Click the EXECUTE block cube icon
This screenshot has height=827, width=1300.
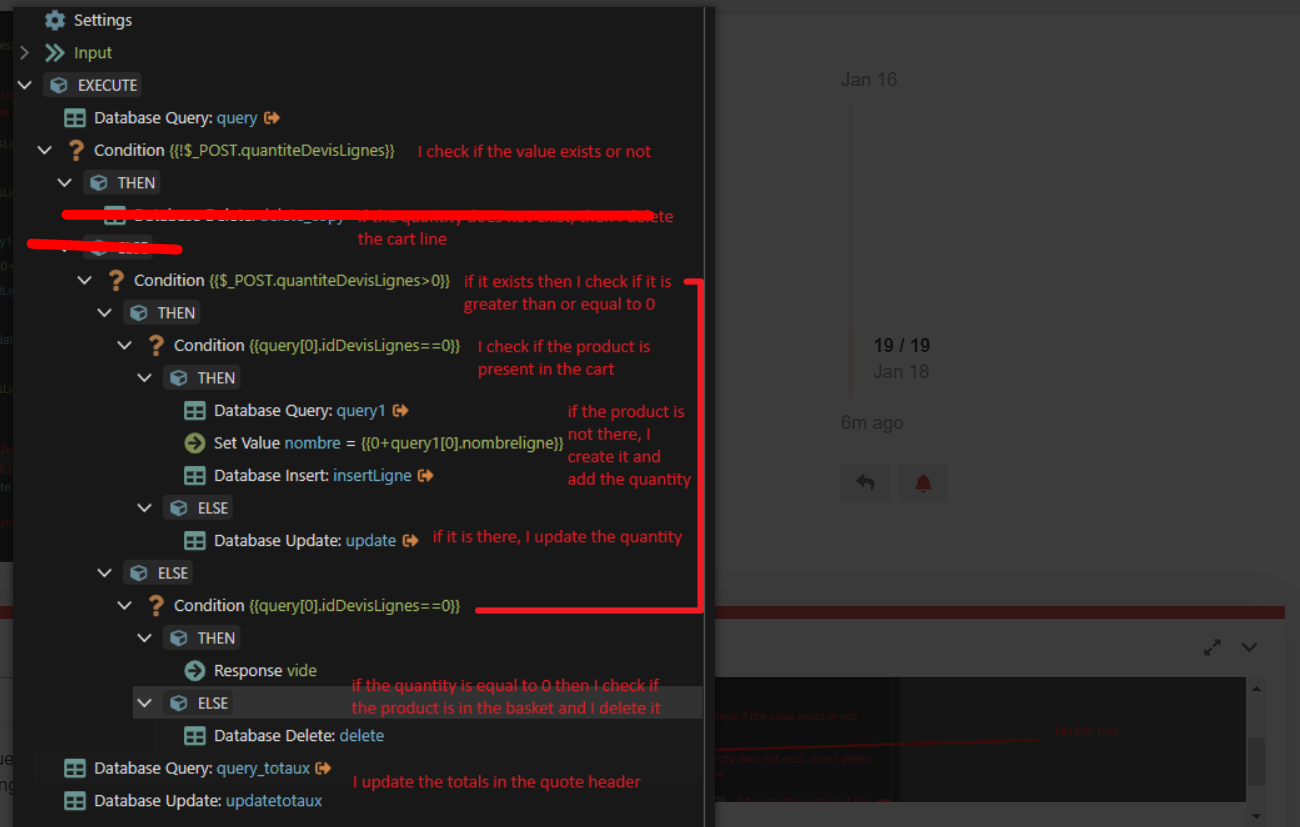(57, 85)
